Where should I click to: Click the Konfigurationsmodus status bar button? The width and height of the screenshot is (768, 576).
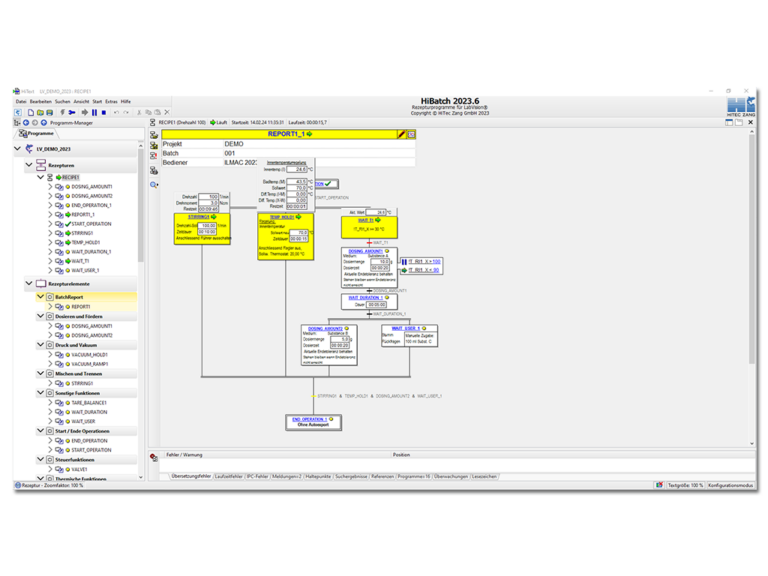(x=730, y=485)
